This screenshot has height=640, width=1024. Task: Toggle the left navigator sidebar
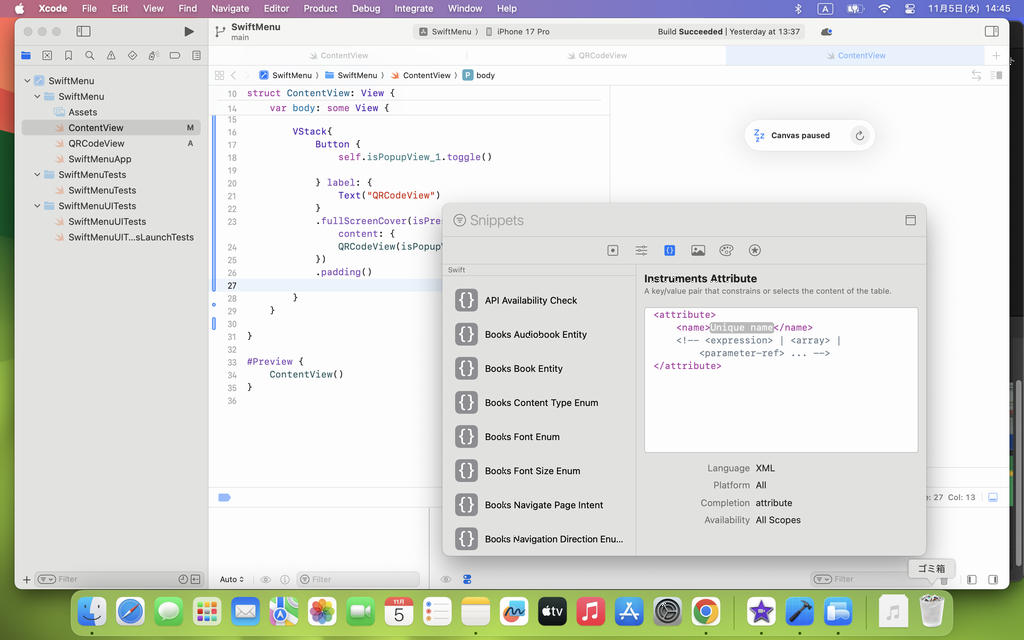[x=84, y=32]
